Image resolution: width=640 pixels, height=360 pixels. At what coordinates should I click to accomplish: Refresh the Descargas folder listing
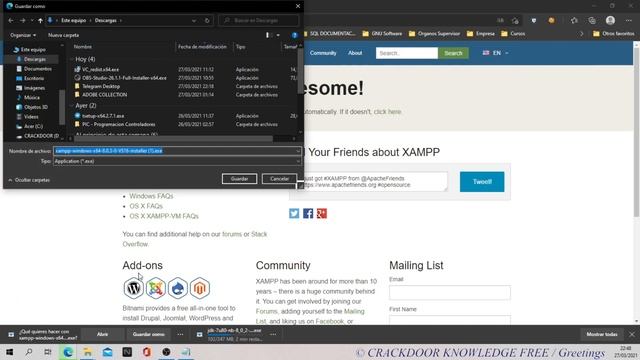[207, 20]
